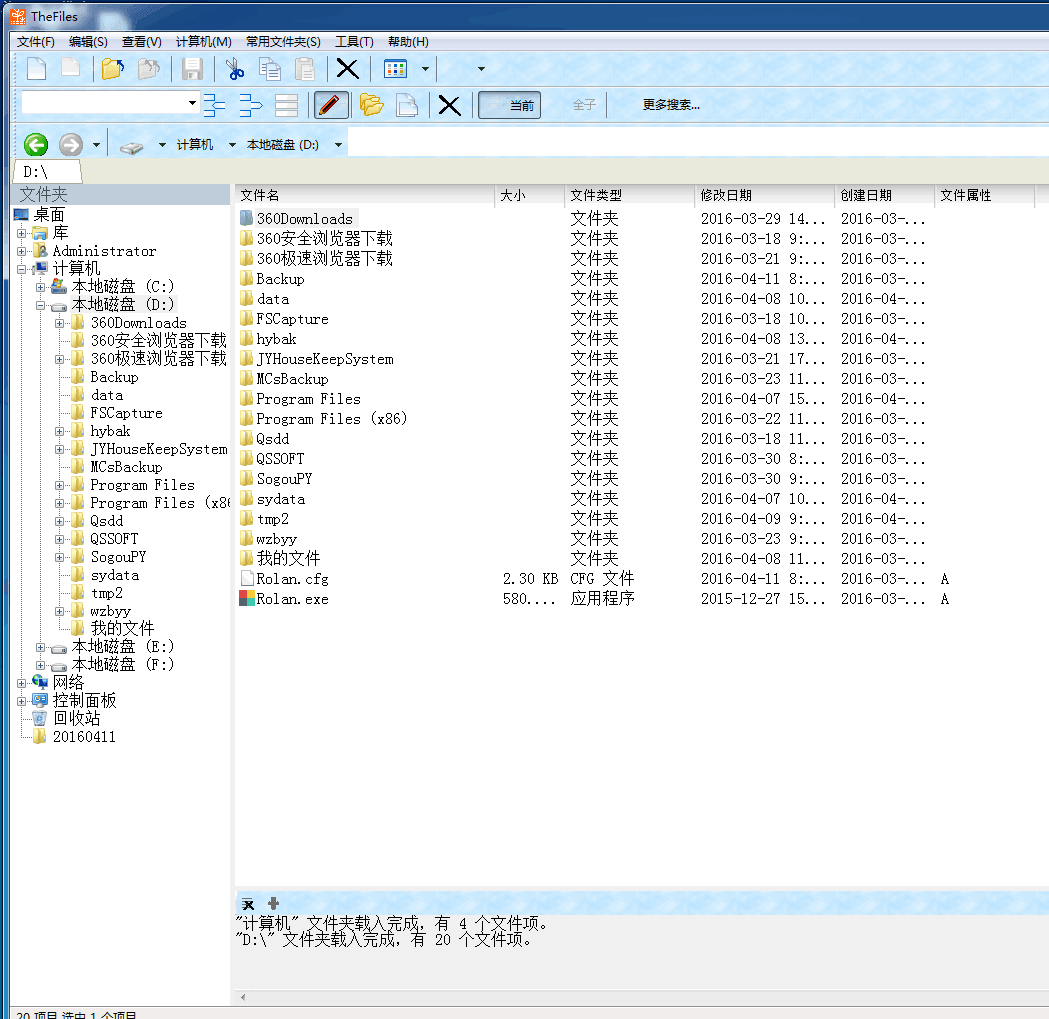Click the Save floppy disk icon

click(193, 69)
